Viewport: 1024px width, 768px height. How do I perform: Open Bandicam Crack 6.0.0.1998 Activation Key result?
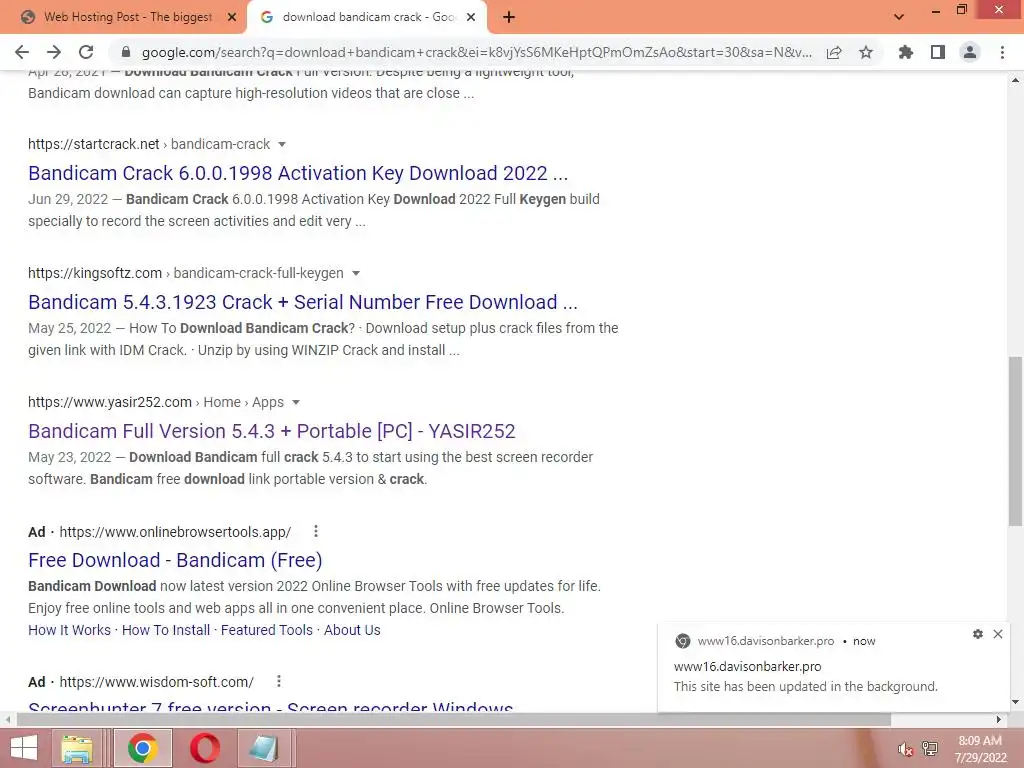tap(298, 173)
